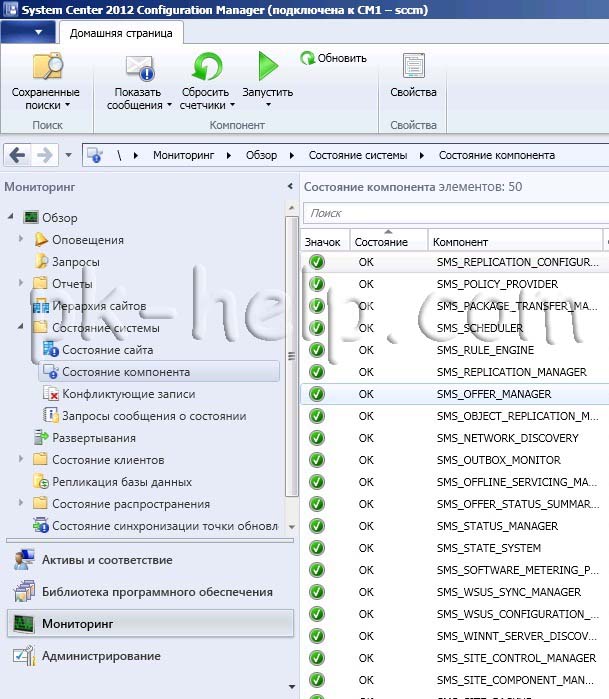Go forward with the right arrow
Image resolution: width=609 pixels, height=699 pixels.
[x=45, y=156]
